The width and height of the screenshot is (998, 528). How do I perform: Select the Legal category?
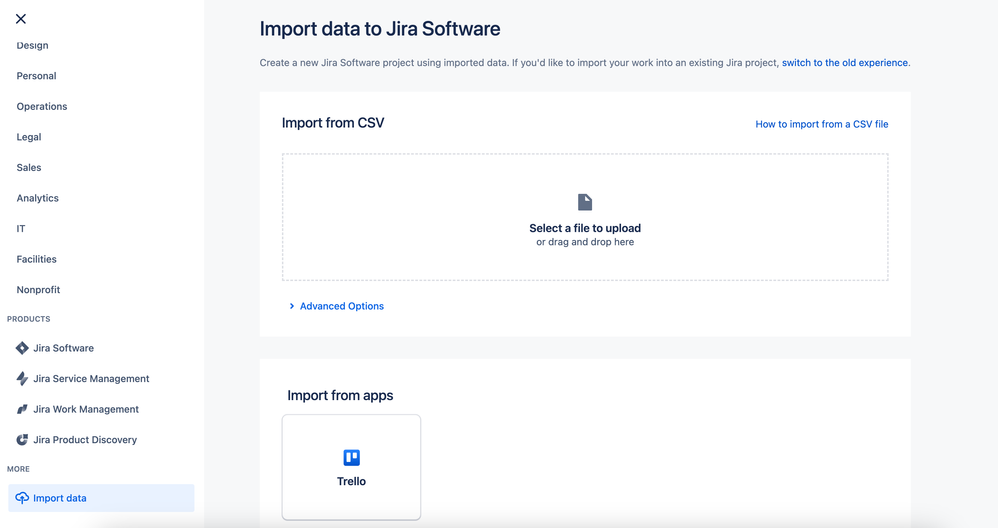click(29, 137)
